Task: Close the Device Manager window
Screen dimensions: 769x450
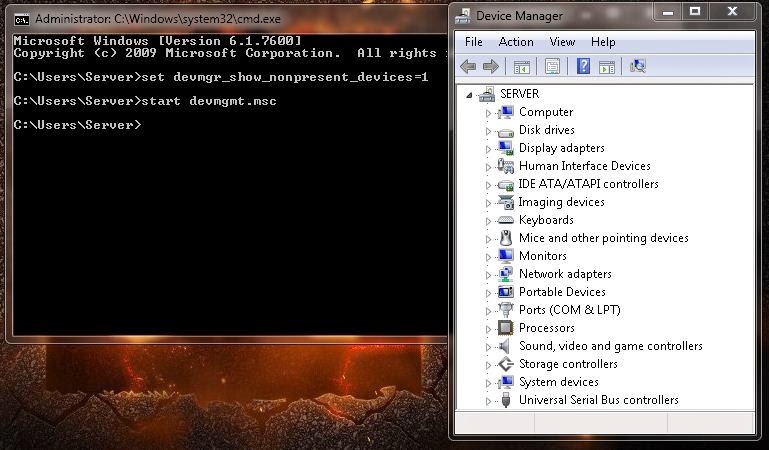Action: pyautogui.click(x=732, y=12)
